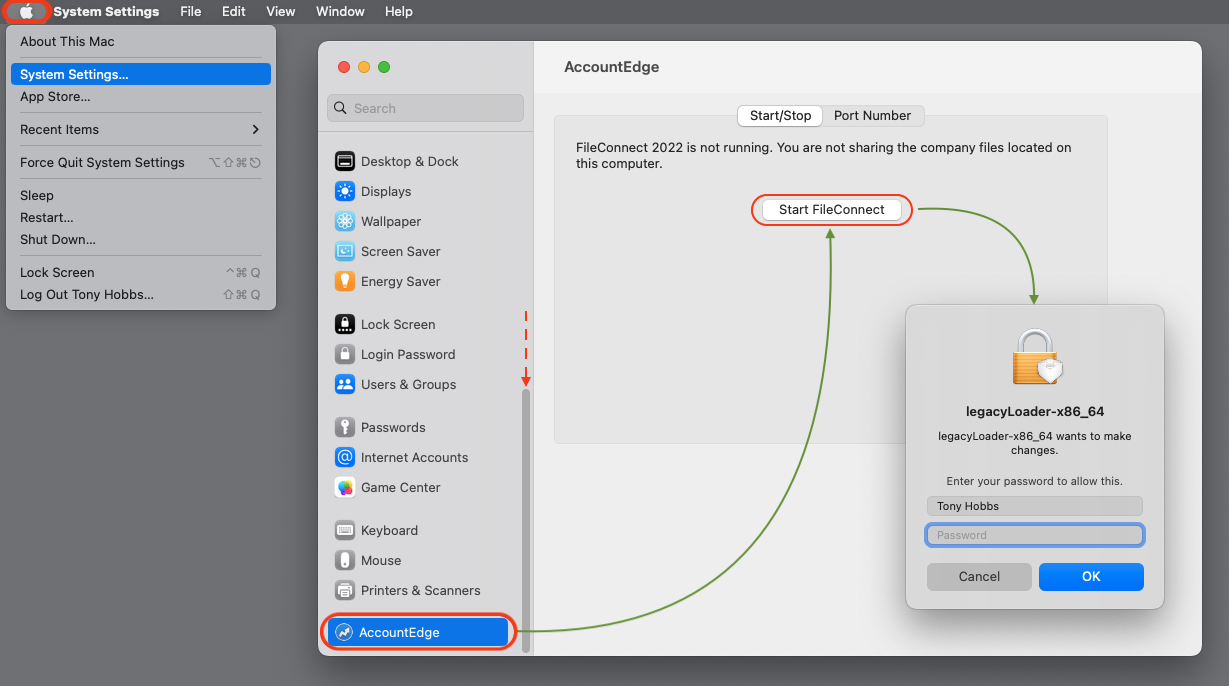1229x686 pixels.
Task: Open Wallpaper settings
Action: (x=390, y=221)
